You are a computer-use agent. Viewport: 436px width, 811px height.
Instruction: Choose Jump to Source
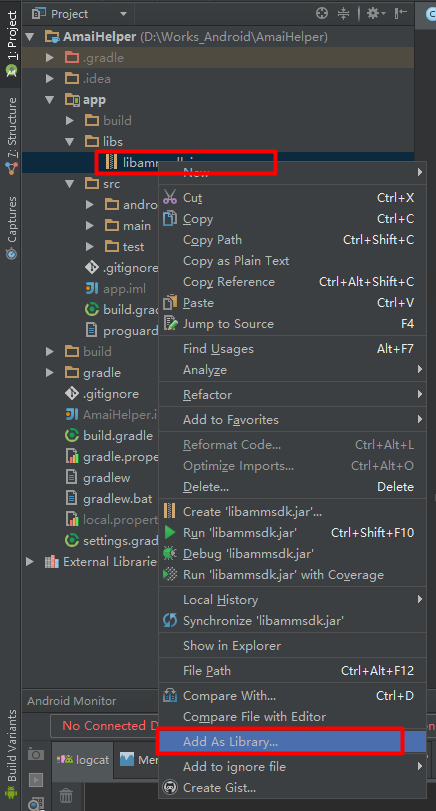[x=292, y=324]
